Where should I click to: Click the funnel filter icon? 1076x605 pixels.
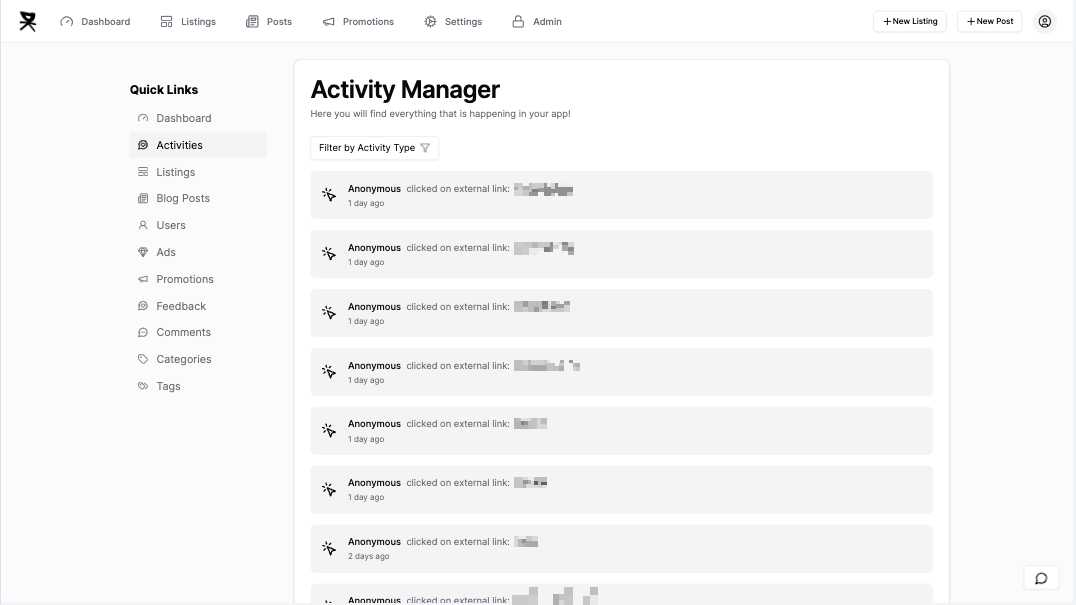tap(425, 147)
